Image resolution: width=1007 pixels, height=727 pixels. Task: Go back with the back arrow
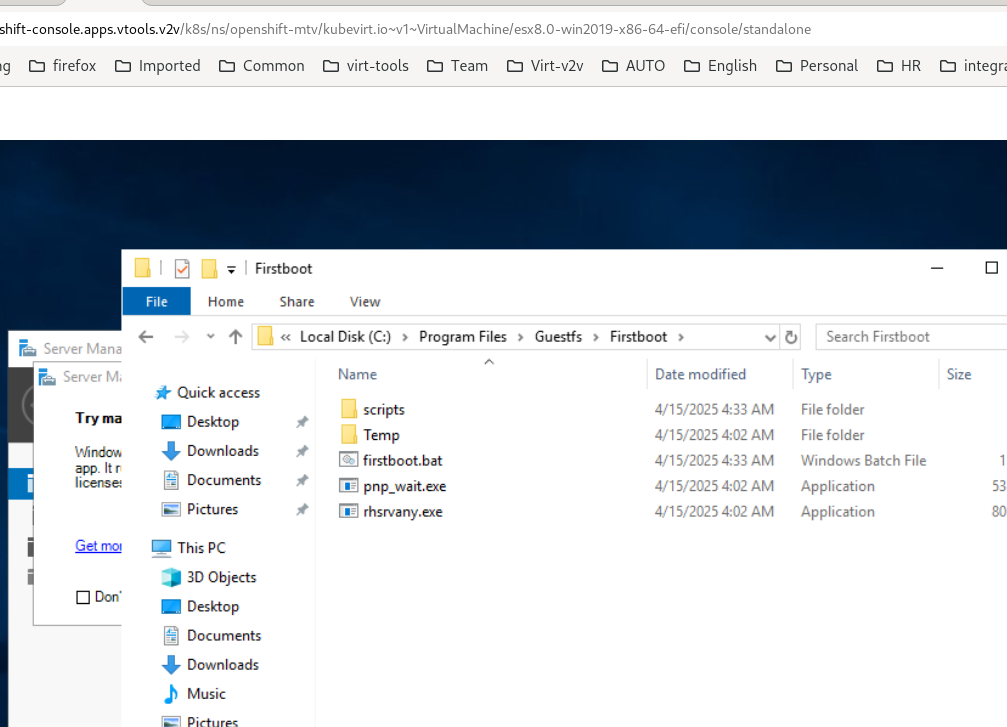coord(146,337)
